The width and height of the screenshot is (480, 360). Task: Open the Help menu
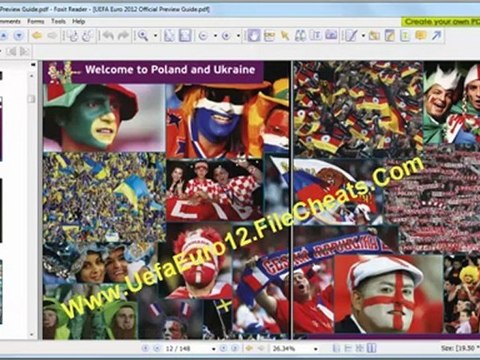(x=79, y=21)
